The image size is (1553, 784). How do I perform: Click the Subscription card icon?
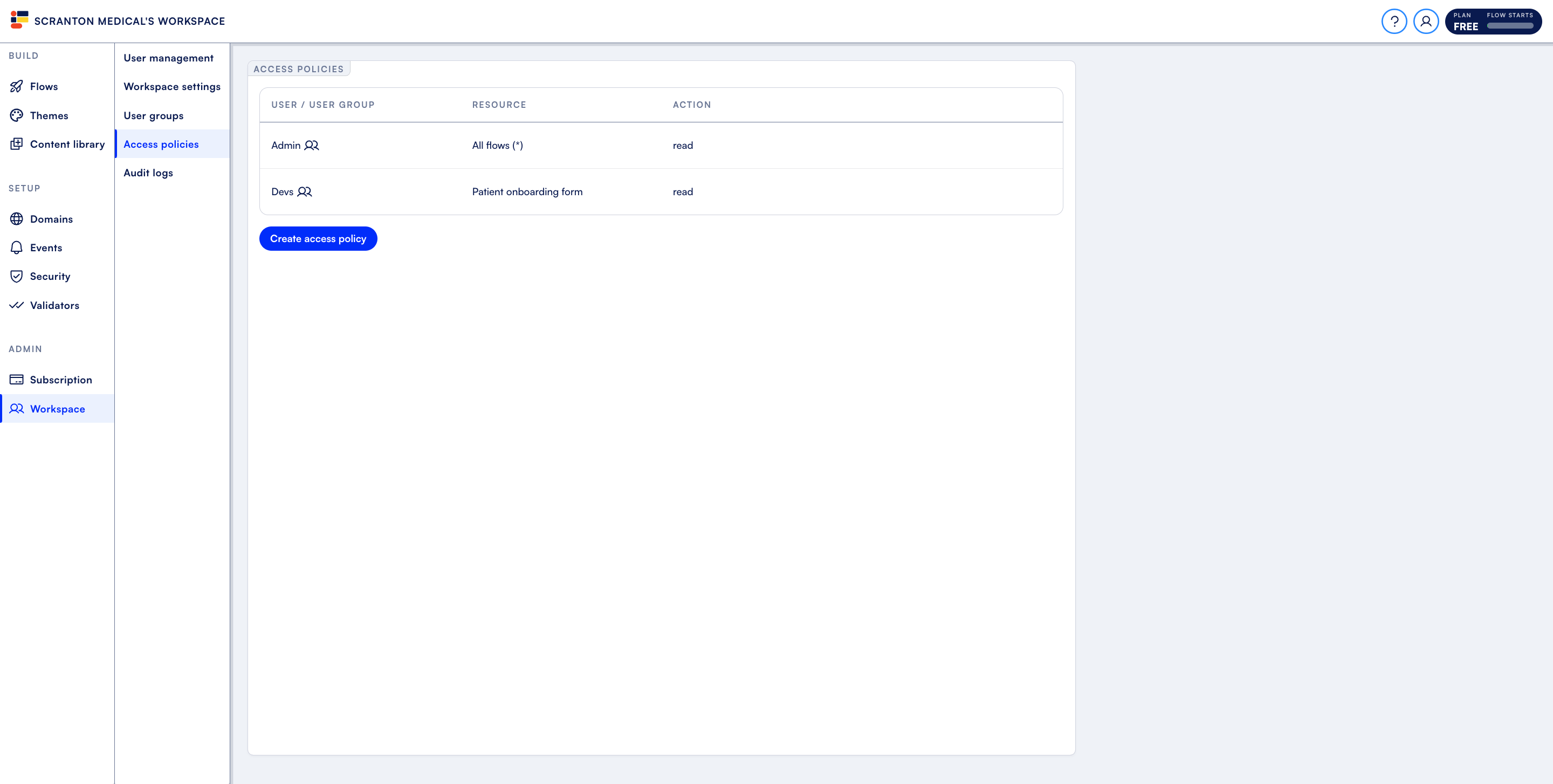click(x=16, y=380)
